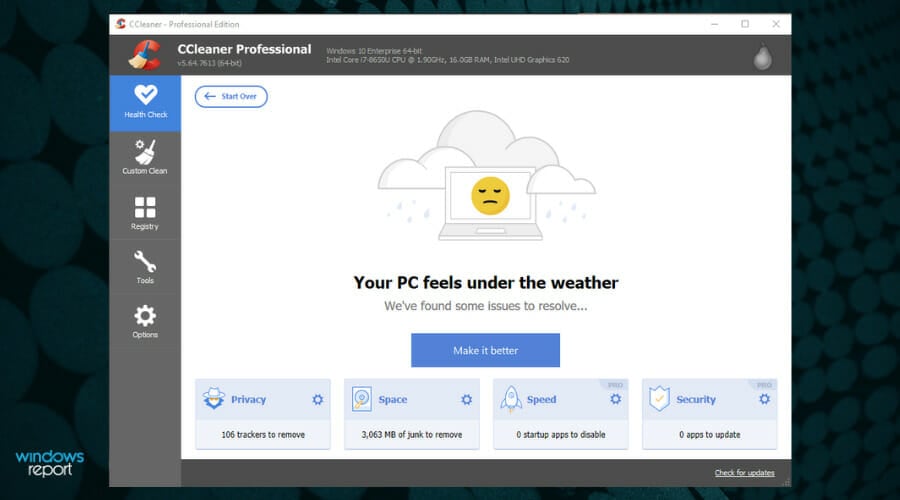
Task: Click the Speed rocket icon
Action: tap(511, 399)
